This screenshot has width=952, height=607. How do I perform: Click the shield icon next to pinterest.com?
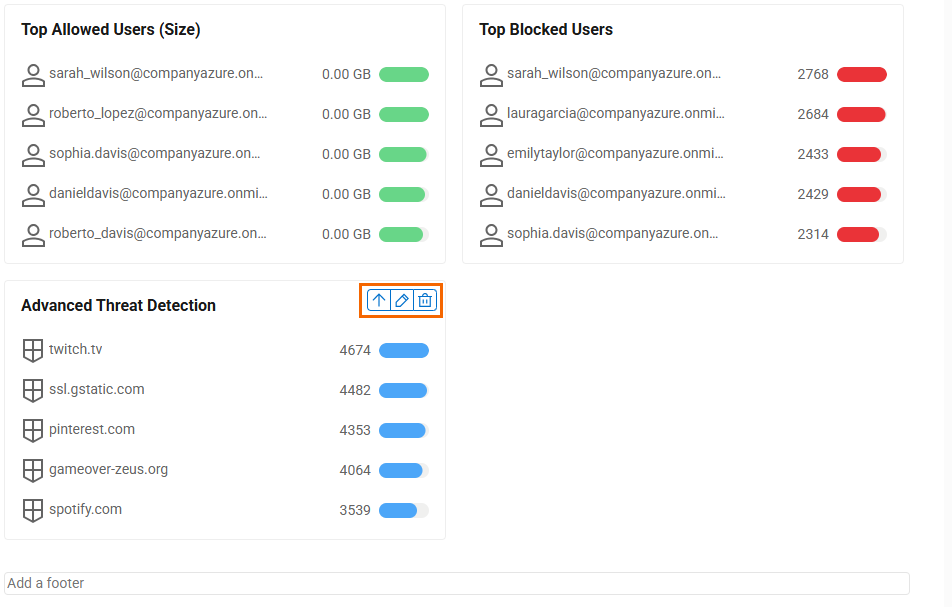pyautogui.click(x=33, y=430)
